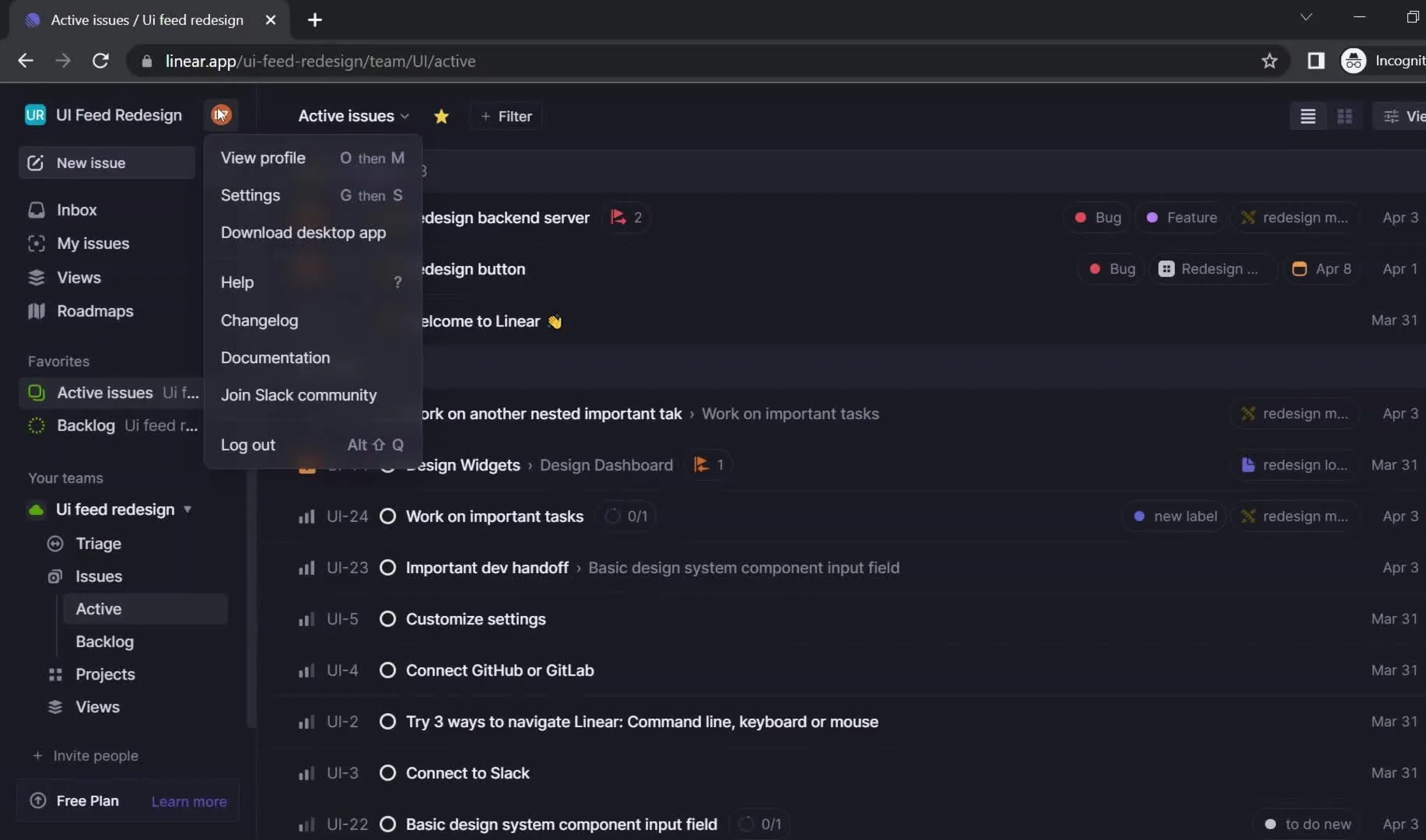Click the Triage icon under team
This screenshot has width=1426, height=840.
[55, 544]
